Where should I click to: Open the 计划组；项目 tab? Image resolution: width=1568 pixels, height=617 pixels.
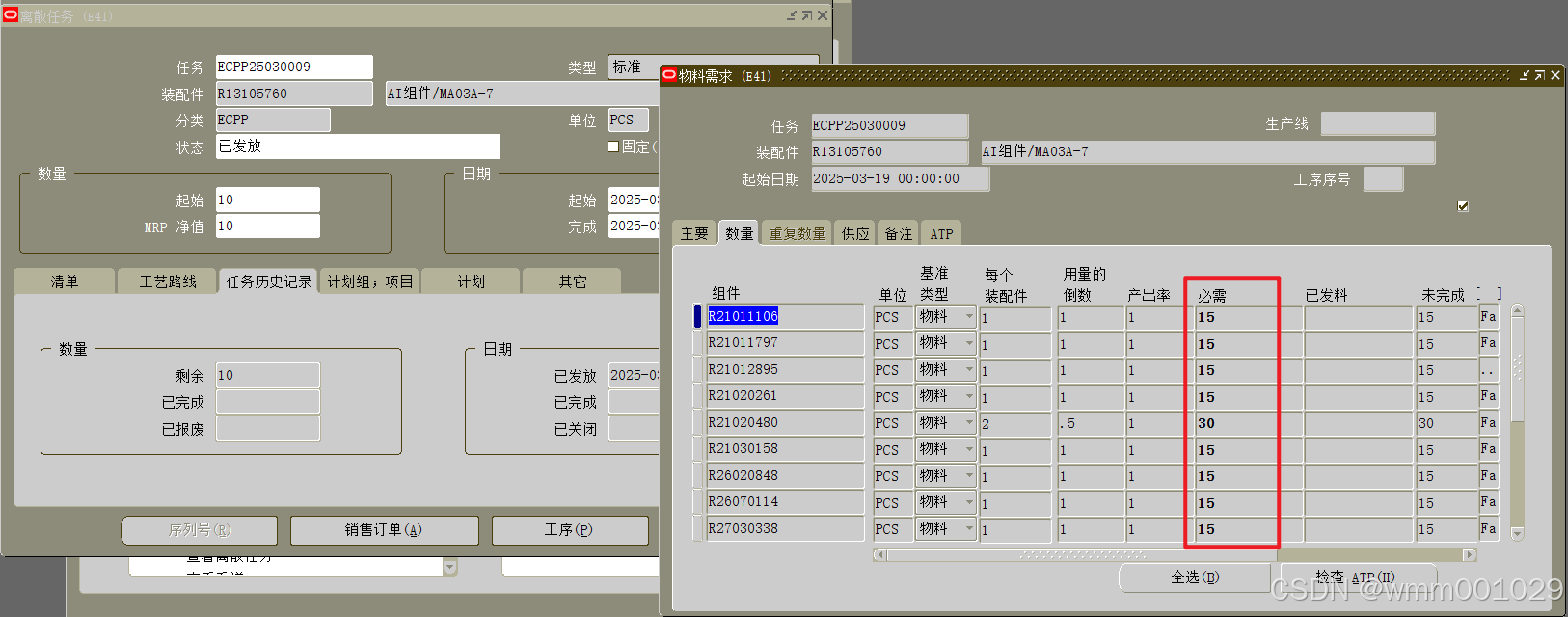[x=370, y=282]
